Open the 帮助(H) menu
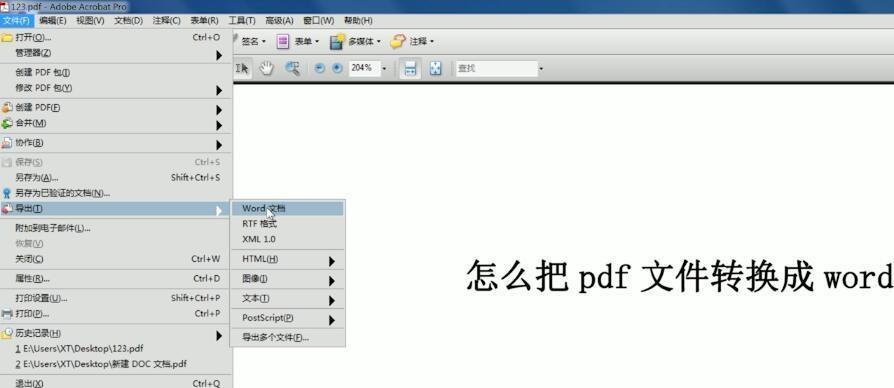 pyautogui.click(x=358, y=21)
